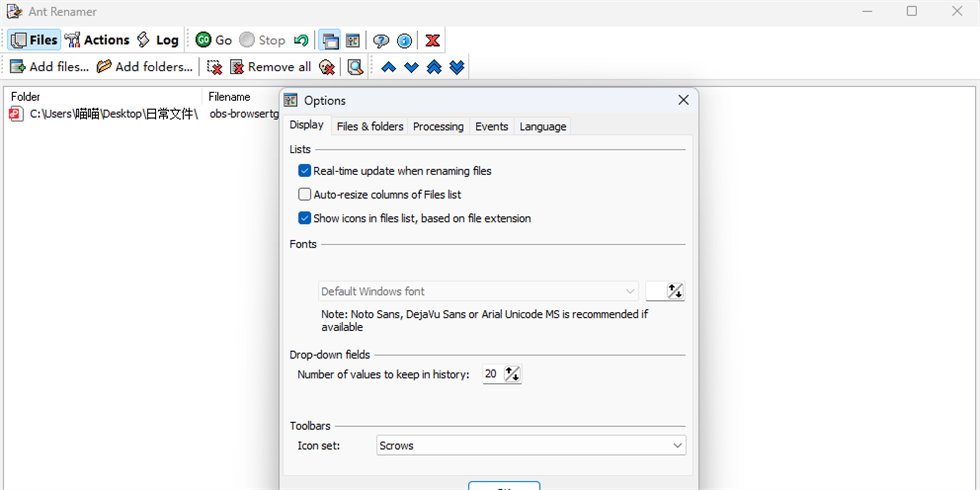Click the red X exit icon

click(432, 40)
